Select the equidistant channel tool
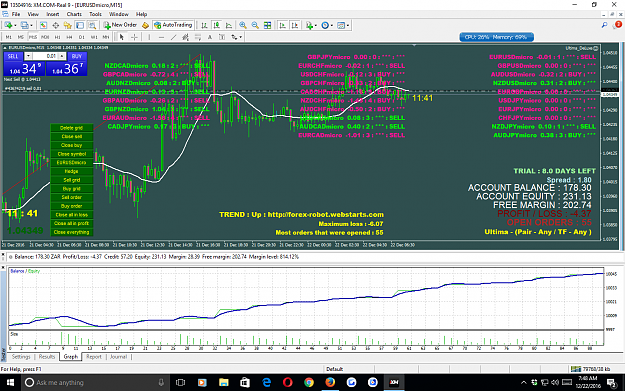This screenshot has height=391, width=625. [185, 37]
